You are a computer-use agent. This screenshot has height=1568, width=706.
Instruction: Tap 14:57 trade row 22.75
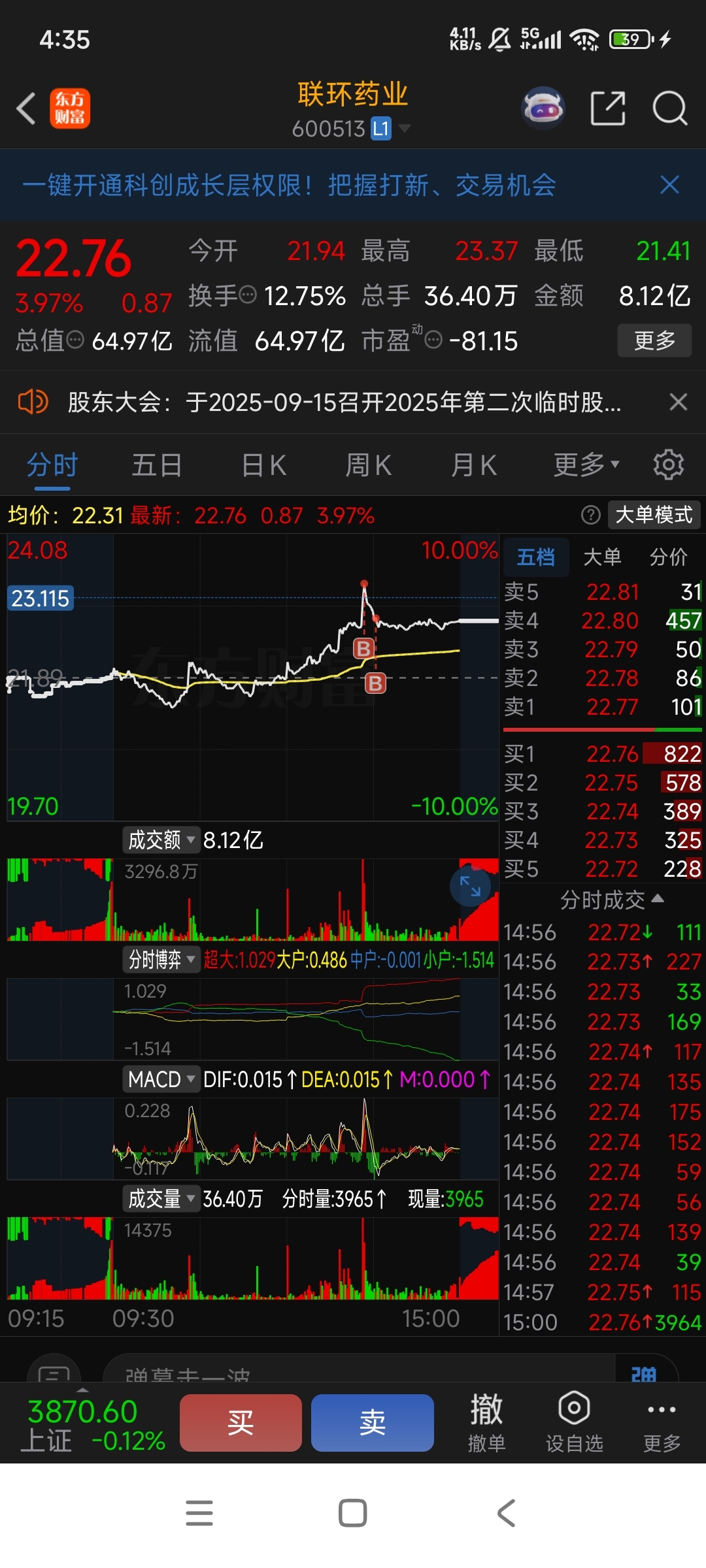603,1292
